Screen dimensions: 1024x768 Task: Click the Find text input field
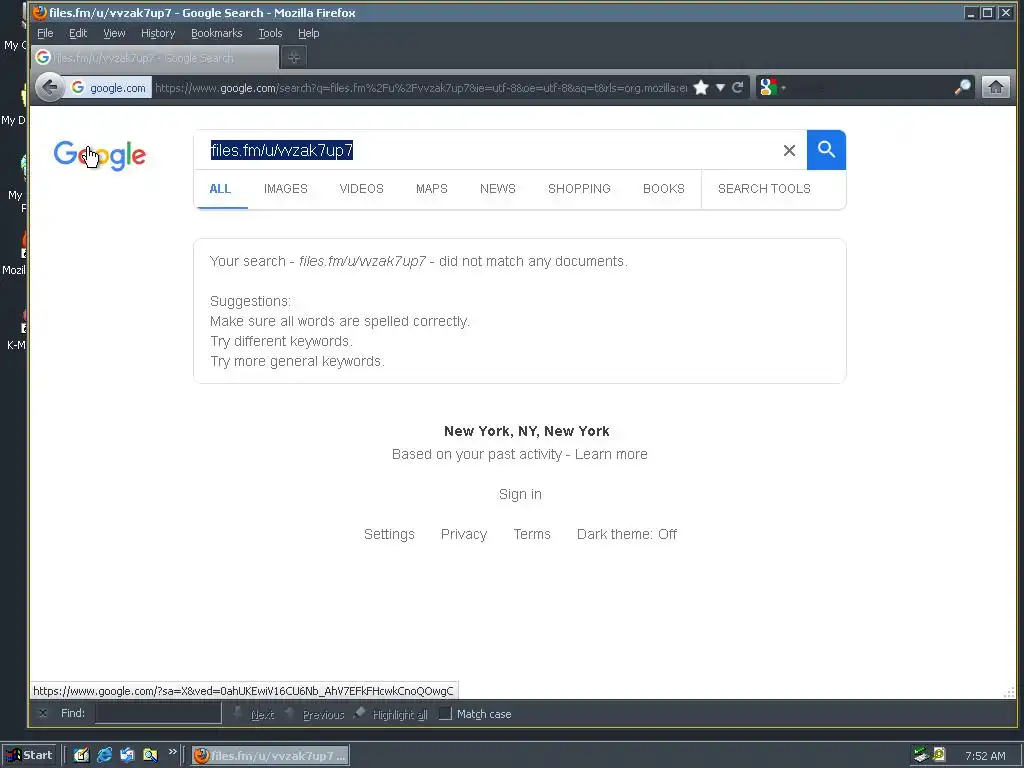coord(158,713)
